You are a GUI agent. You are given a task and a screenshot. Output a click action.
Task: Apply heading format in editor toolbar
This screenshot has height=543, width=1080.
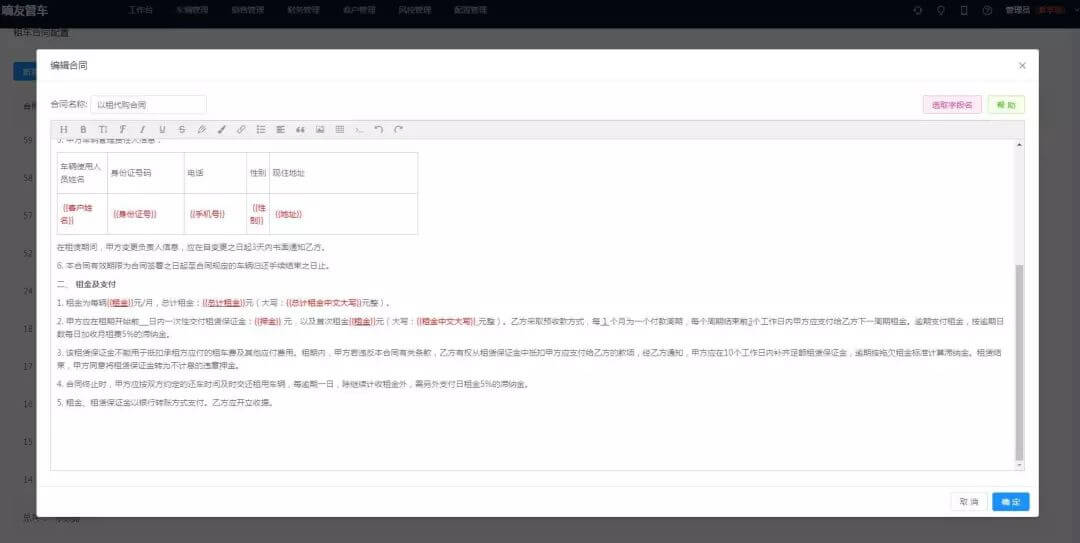click(63, 129)
